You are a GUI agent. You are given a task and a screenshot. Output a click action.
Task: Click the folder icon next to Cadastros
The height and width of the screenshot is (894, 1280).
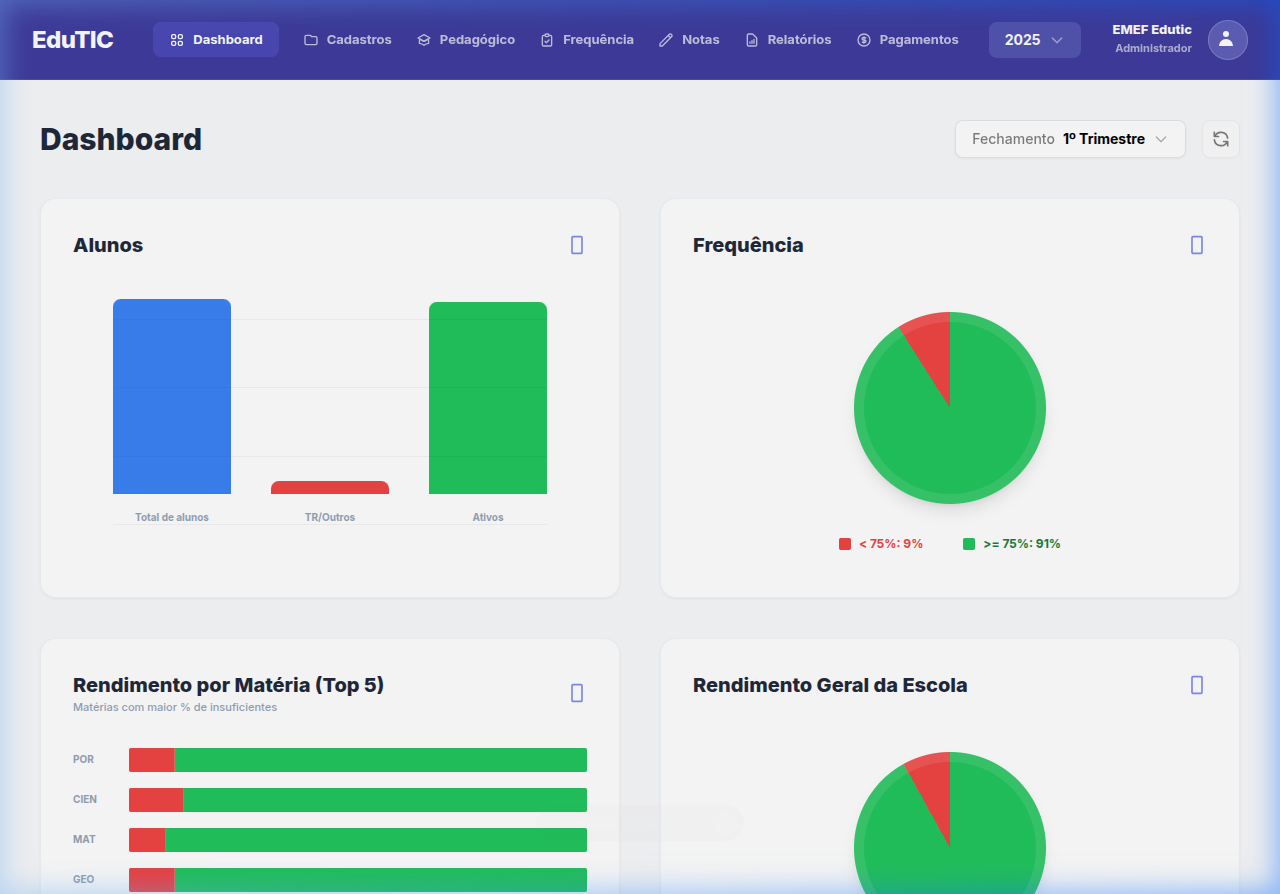(309, 39)
